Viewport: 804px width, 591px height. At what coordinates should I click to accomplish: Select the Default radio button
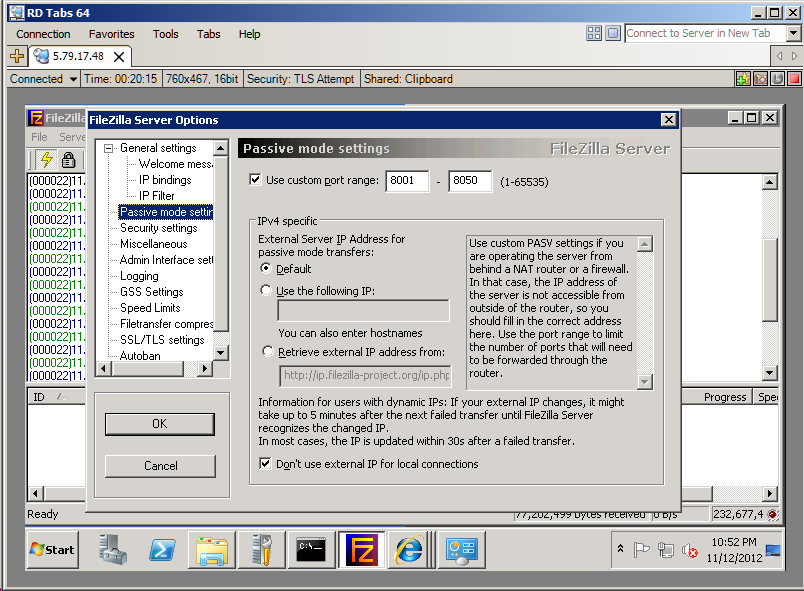pos(266,268)
